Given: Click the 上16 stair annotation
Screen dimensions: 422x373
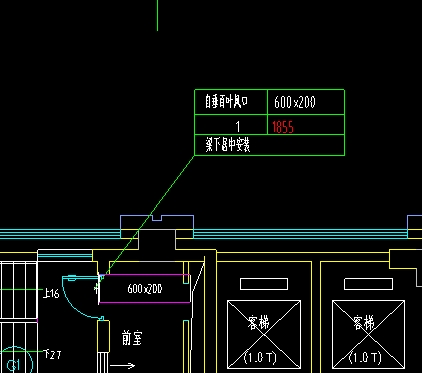Looking at the screenshot, I should (51, 293).
